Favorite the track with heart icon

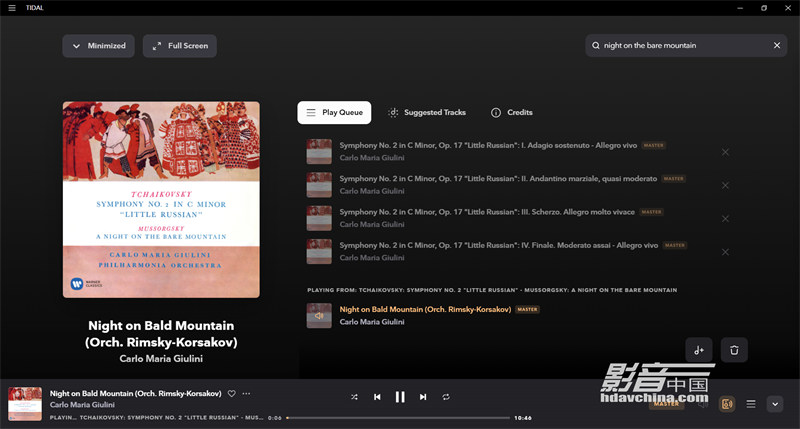click(232, 393)
